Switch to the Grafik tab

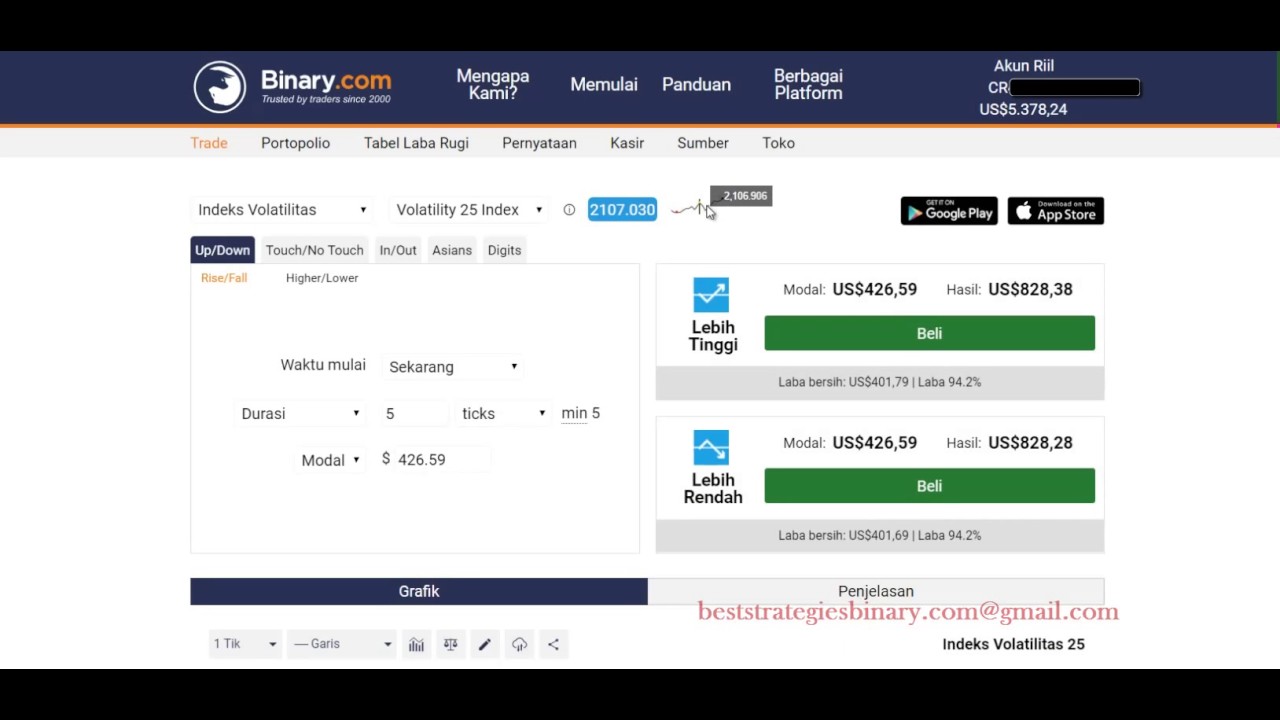click(x=419, y=591)
